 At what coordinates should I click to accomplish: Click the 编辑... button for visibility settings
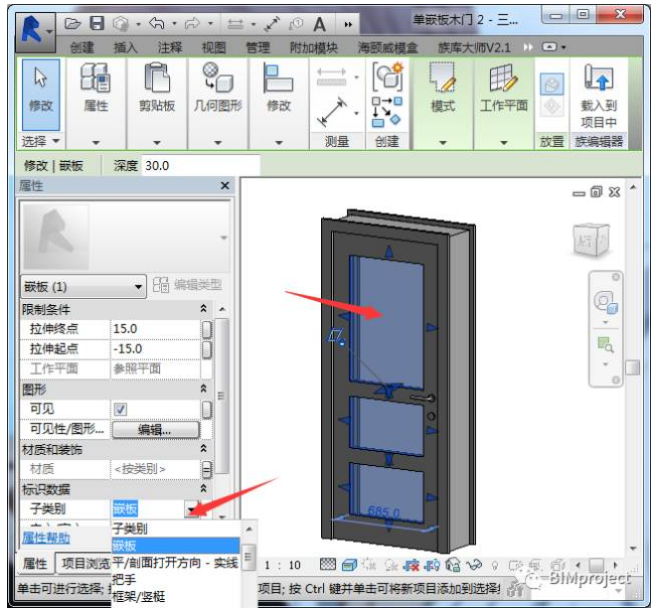click(154, 429)
